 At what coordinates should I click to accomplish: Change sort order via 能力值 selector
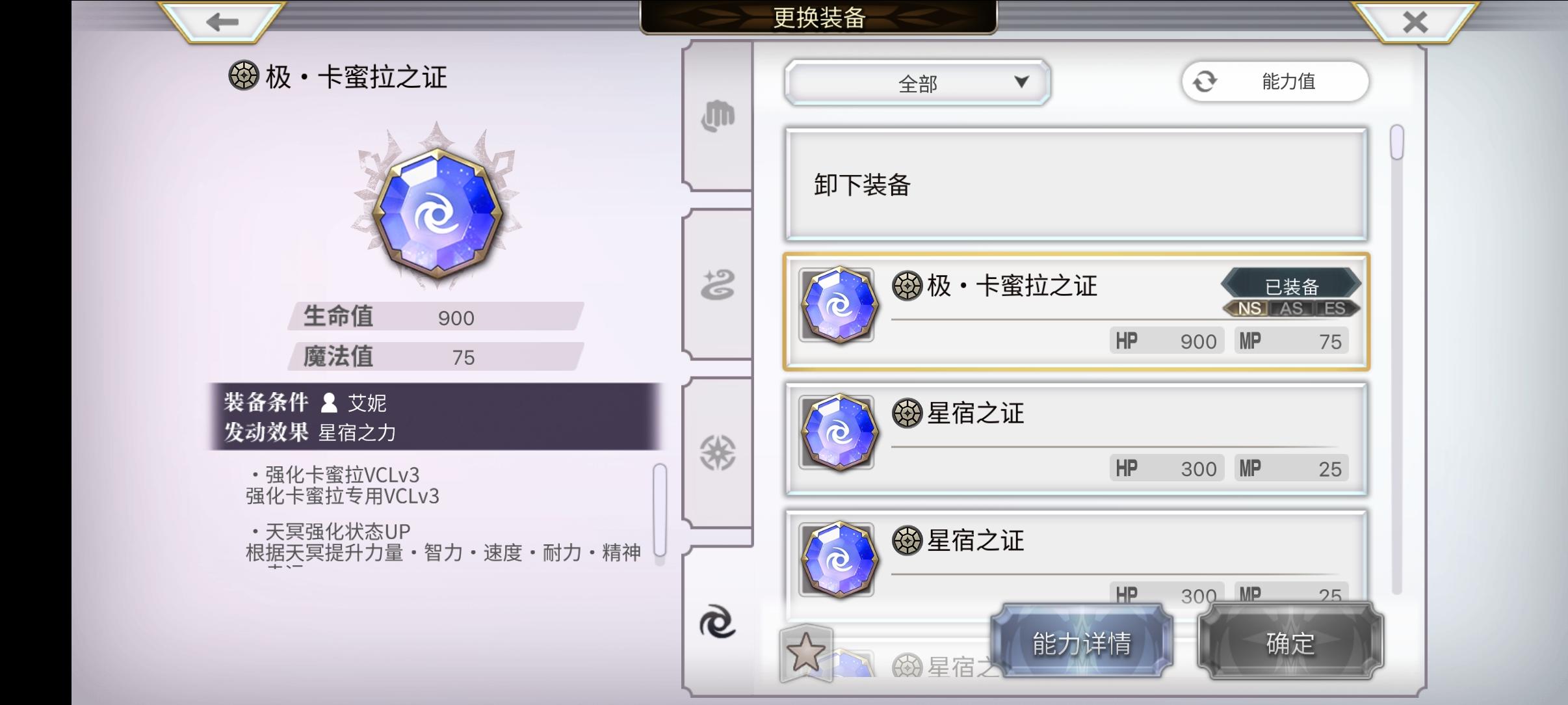pyautogui.click(x=1275, y=82)
